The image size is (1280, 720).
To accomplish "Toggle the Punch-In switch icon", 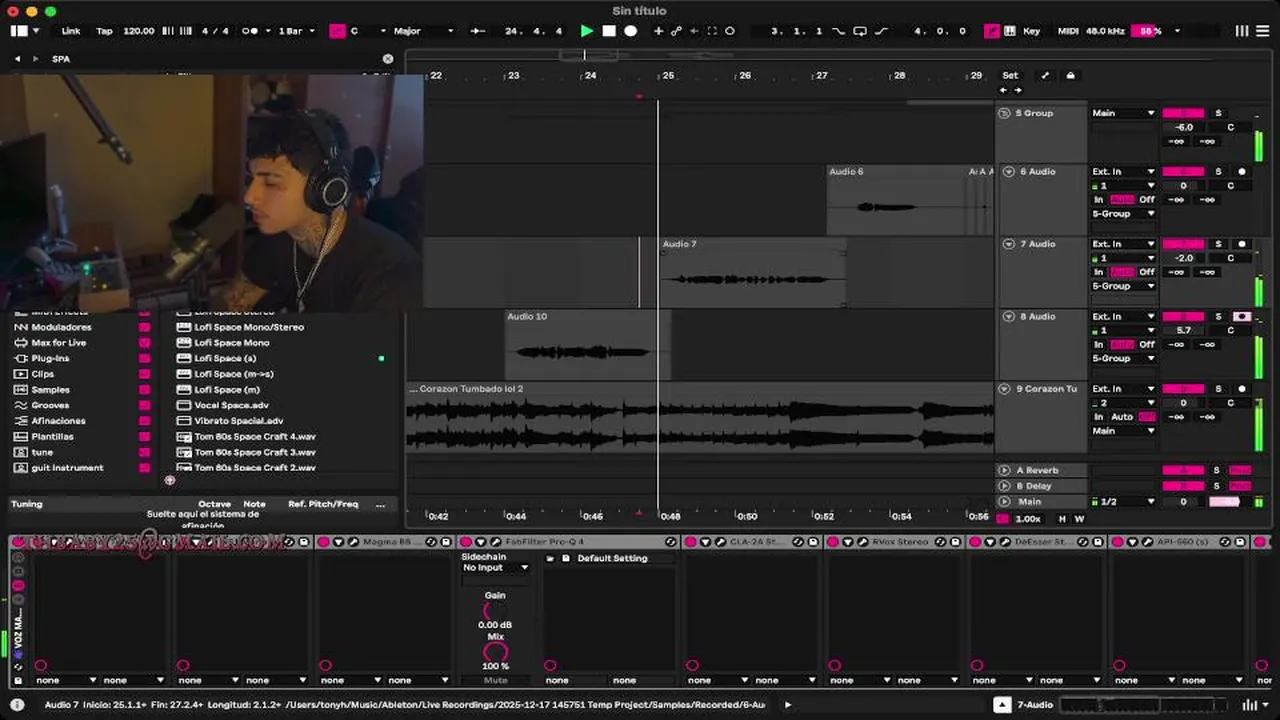I will [838, 31].
